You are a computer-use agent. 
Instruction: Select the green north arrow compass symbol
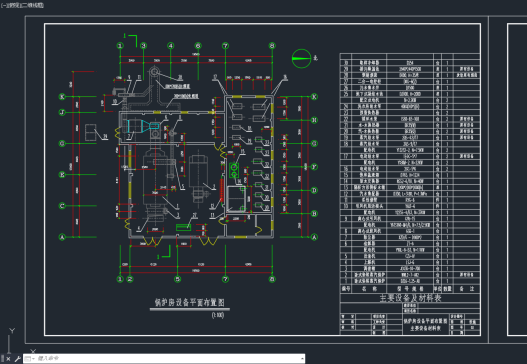coord(301,58)
